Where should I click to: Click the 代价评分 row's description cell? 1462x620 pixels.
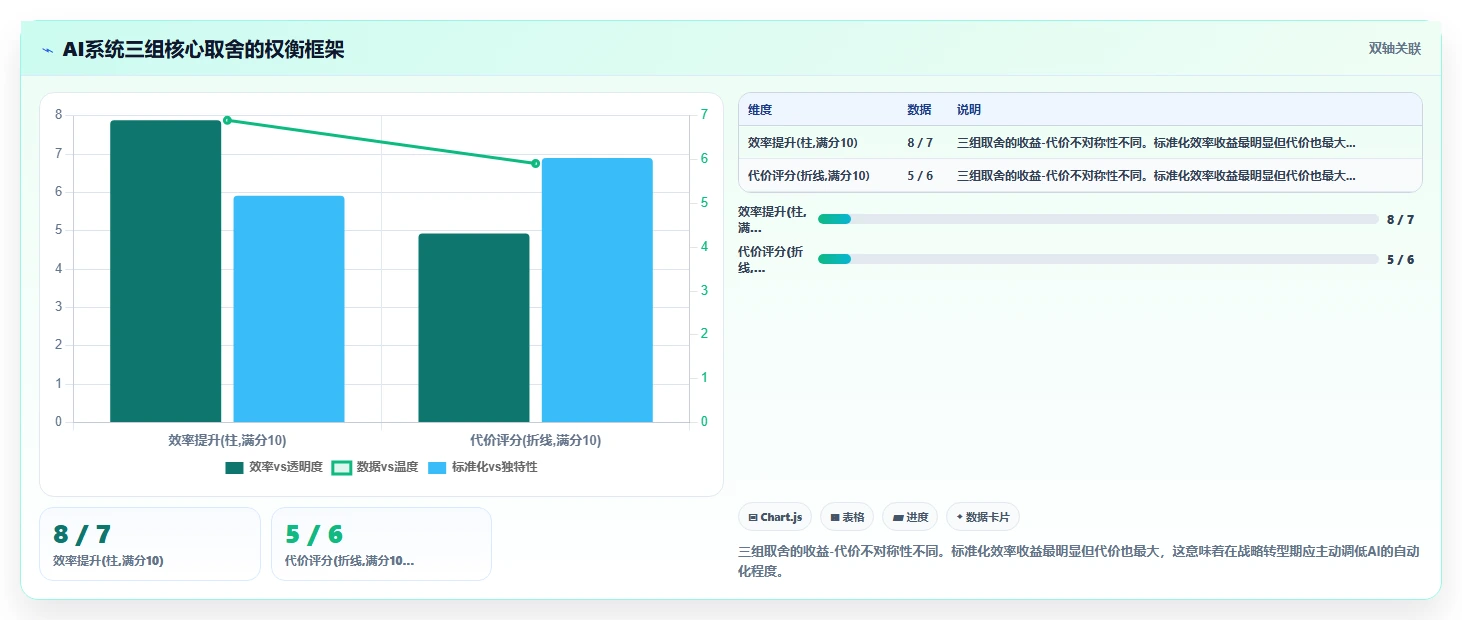pos(1156,175)
